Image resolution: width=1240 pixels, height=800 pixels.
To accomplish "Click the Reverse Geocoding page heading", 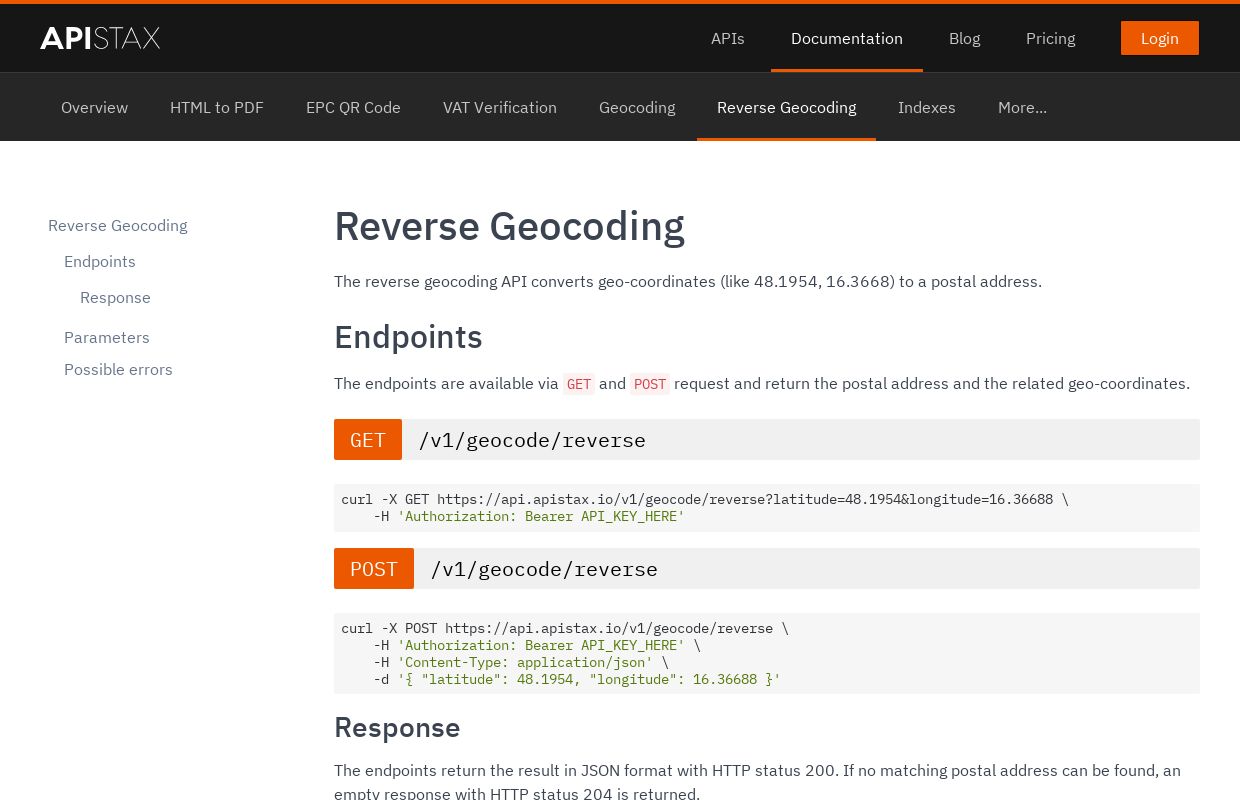I will pyautogui.click(x=509, y=226).
